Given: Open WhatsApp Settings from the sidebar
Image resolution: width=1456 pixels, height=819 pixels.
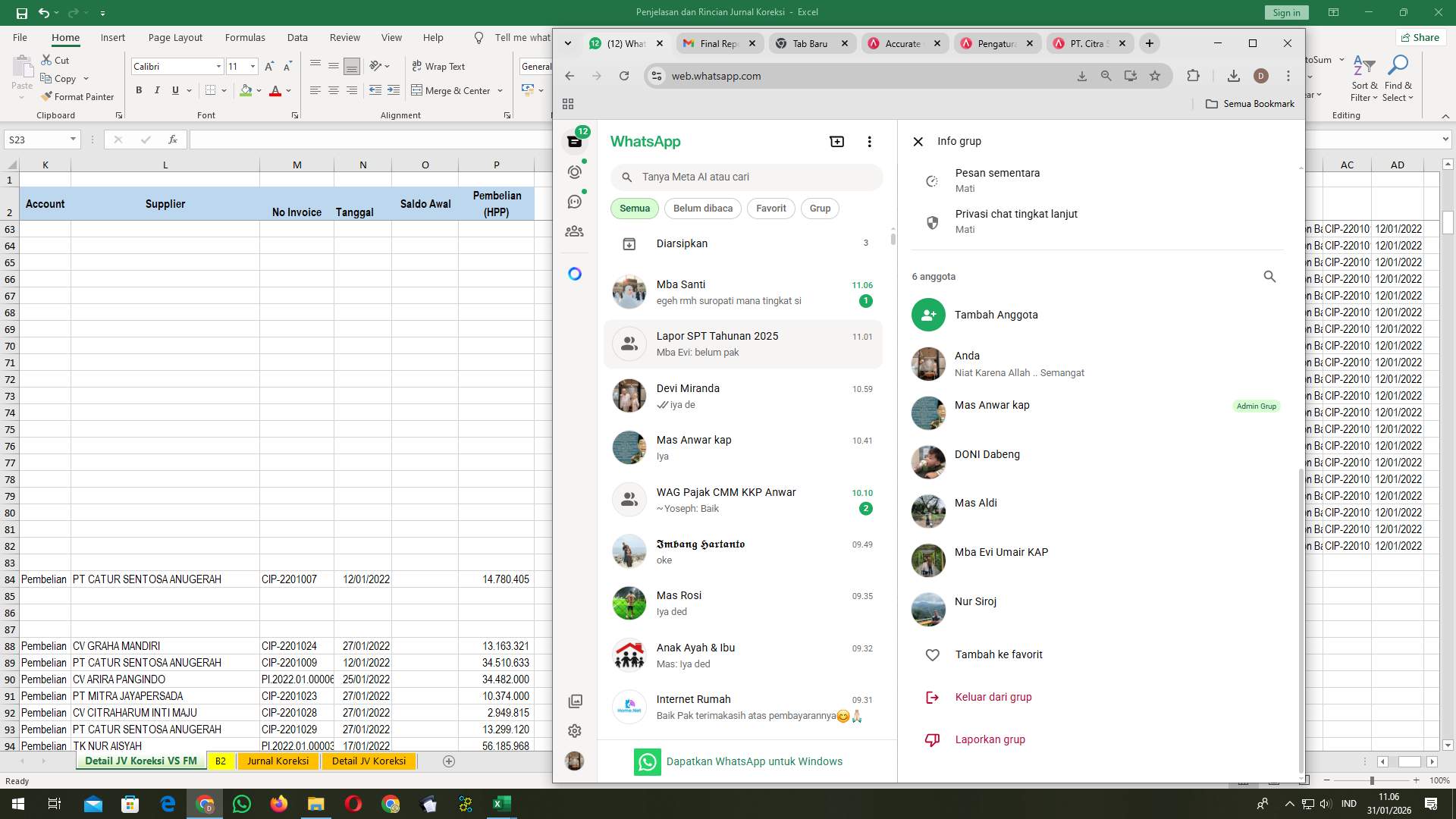Looking at the screenshot, I should point(574,730).
